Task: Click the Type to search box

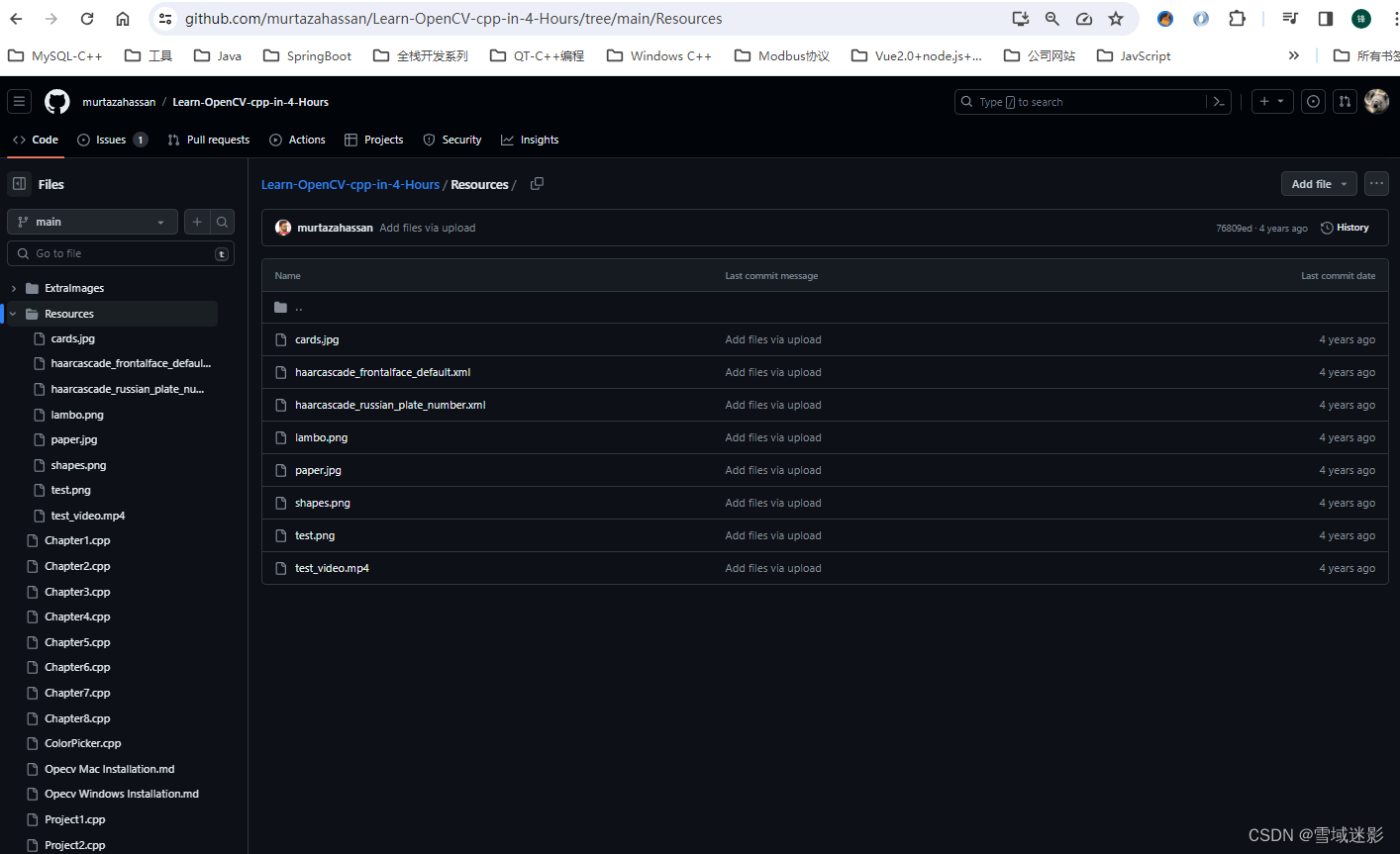Action: (1081, 102)
